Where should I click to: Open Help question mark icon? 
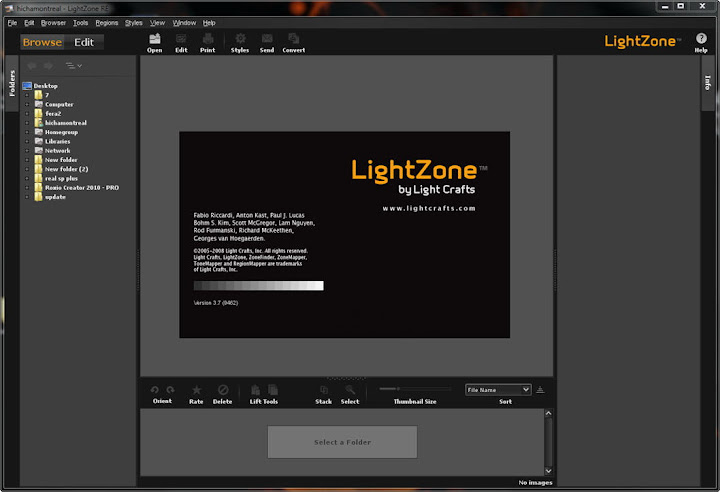[701, 38]
